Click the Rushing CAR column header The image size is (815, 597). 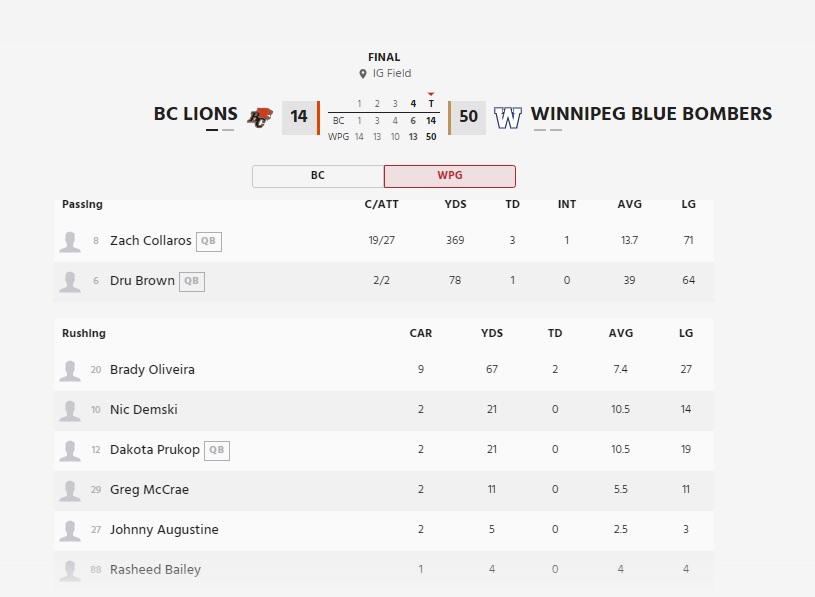[x=421, y=333]
